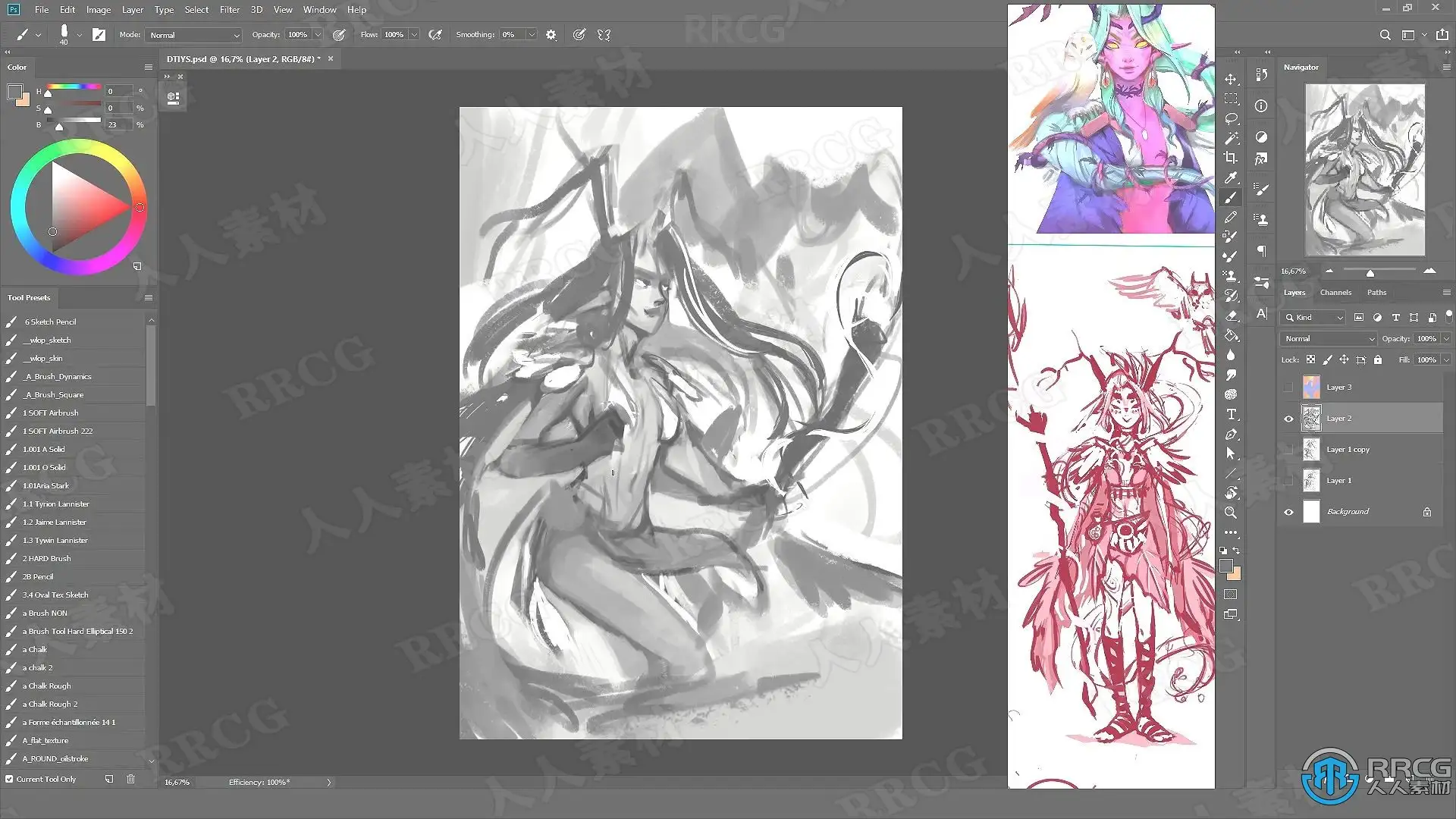Select the 1 SOFT Airbrush preset
This screenshot has width=1456, height=819.
50,413
